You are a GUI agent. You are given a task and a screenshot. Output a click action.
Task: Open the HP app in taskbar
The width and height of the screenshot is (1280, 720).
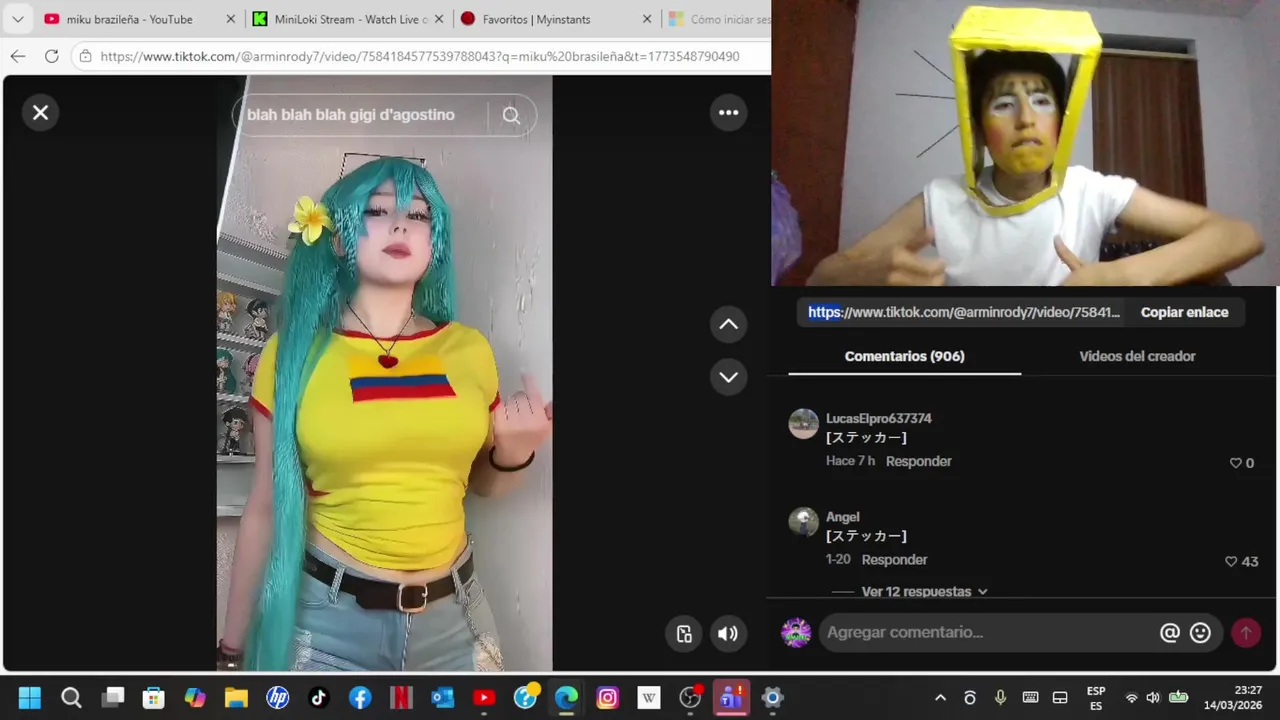[x=277, y=697]
